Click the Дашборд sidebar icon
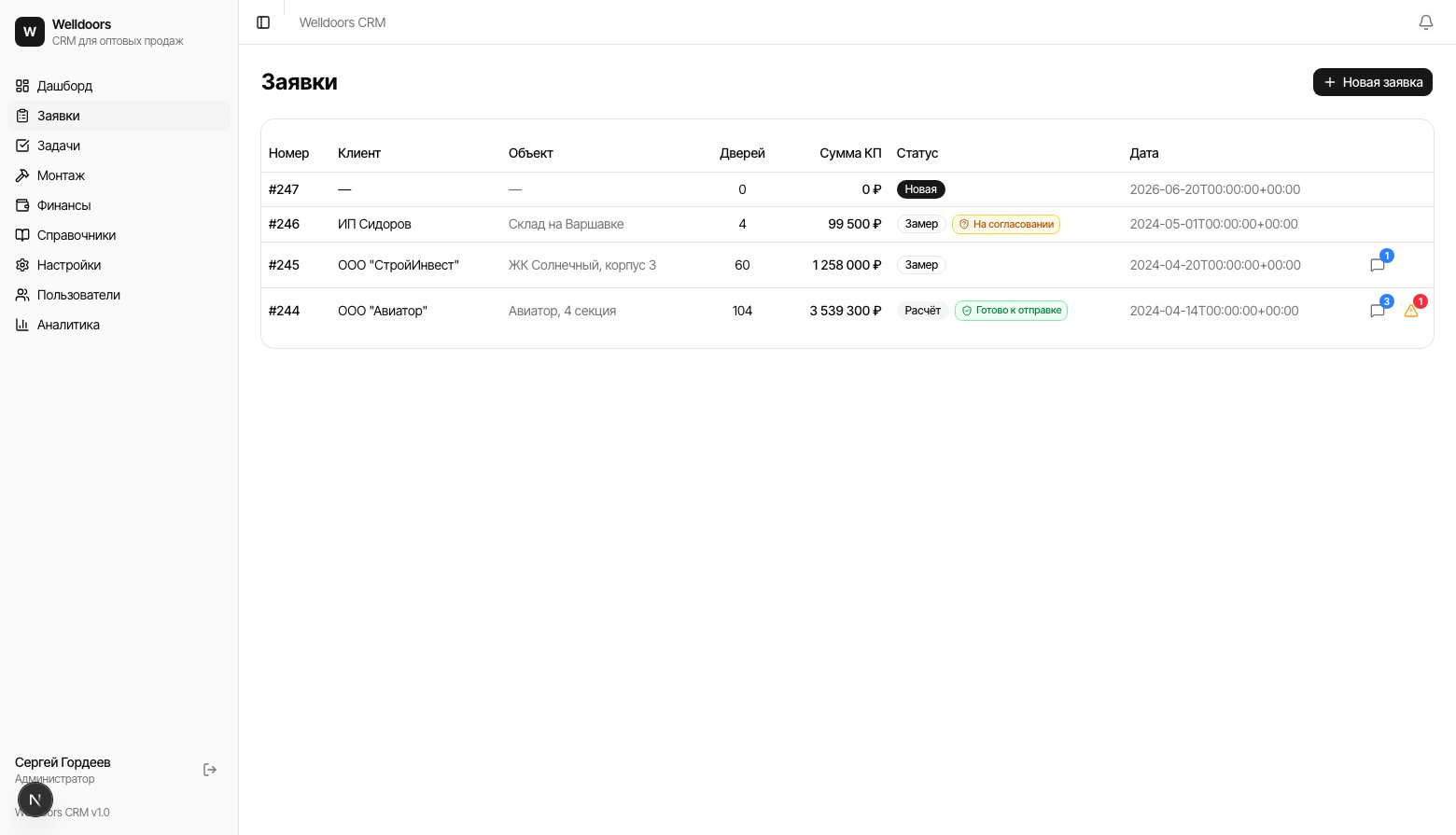Screen dimensions: 1456x835 (x=22, y=86)
